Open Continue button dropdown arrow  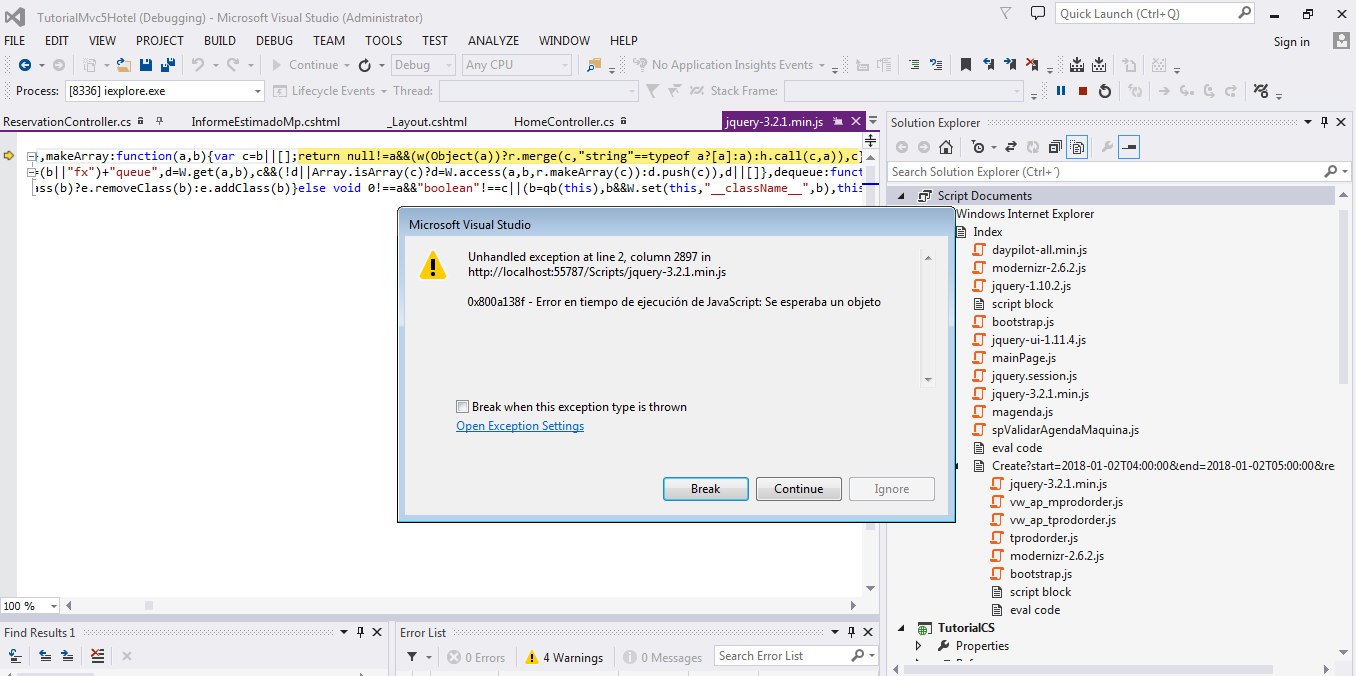tap(347, 65)
